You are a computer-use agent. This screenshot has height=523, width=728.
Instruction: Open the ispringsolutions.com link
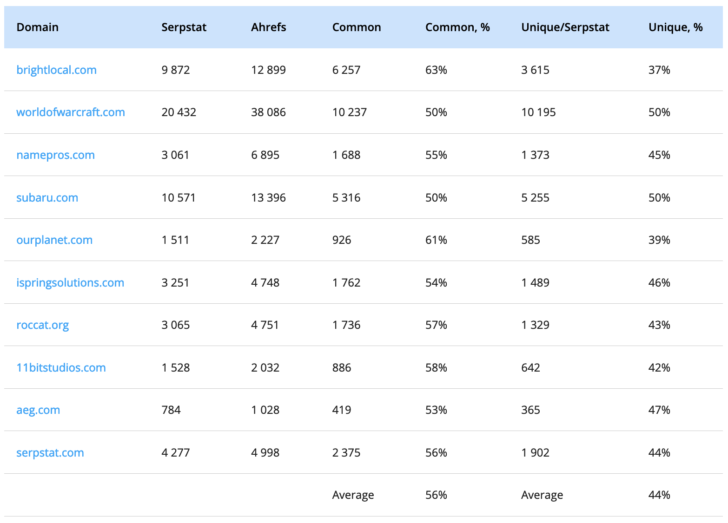(70, 282)
